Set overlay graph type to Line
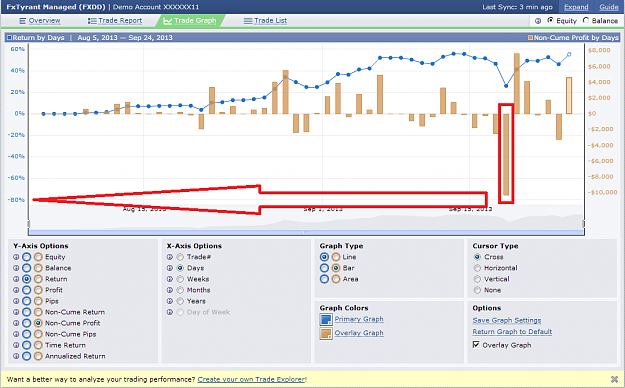This screenshot has width=625, height=388. (336, 257)
